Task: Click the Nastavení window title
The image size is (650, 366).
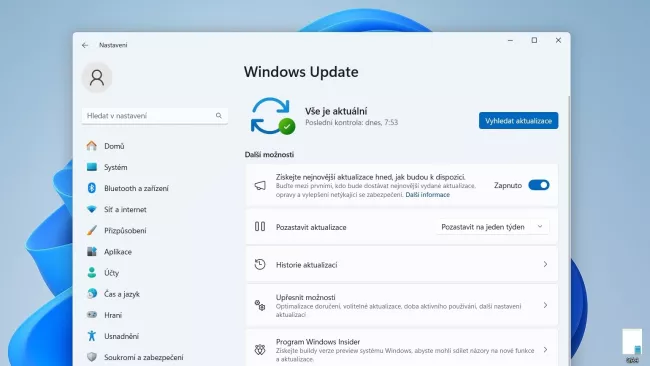Action: (x=113, y=45)
